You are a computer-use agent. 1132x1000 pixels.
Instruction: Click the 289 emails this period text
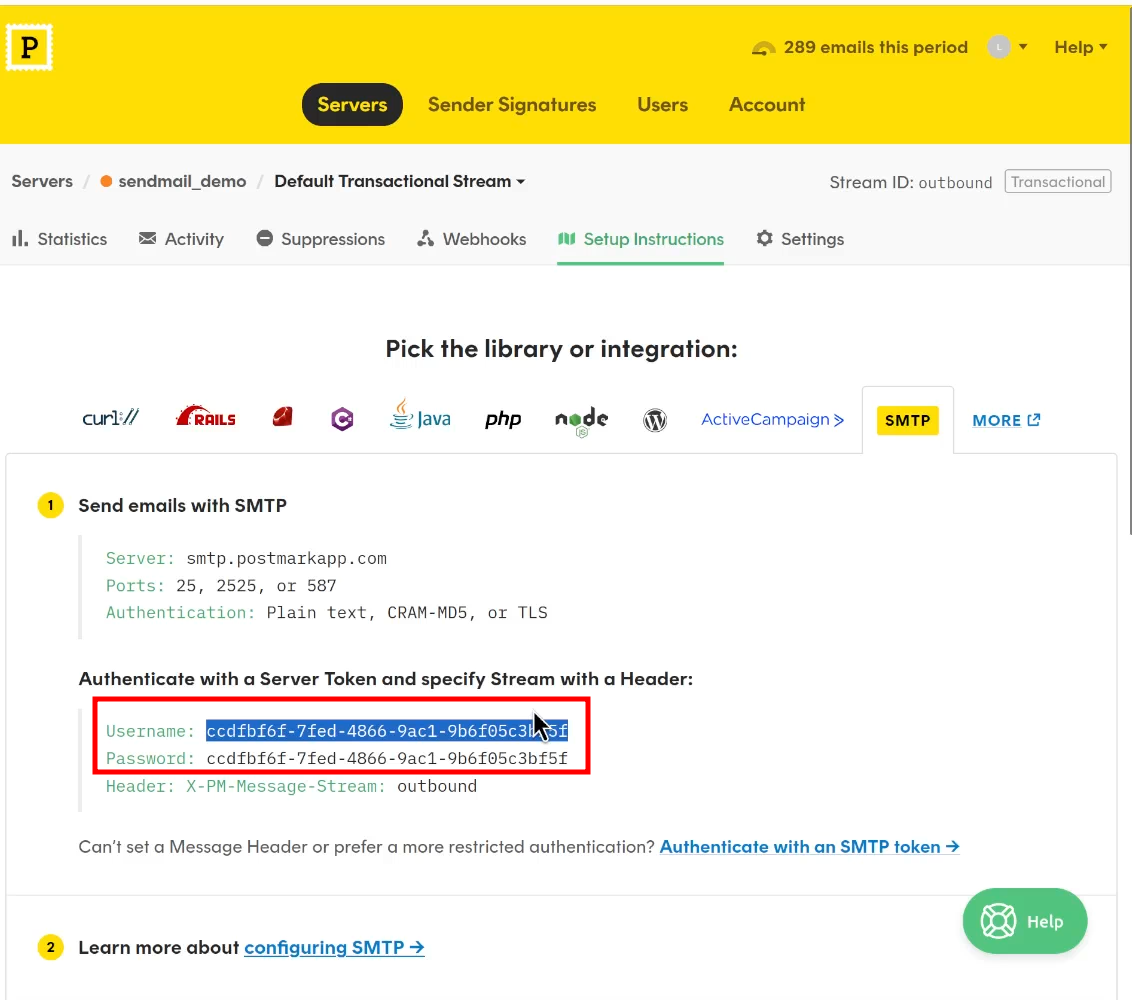point(876,48)
